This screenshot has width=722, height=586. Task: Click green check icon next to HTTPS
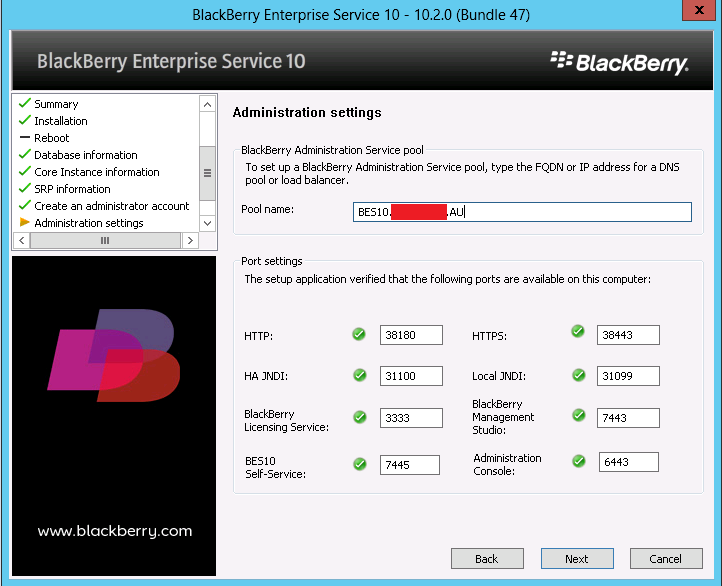[578, 331]
